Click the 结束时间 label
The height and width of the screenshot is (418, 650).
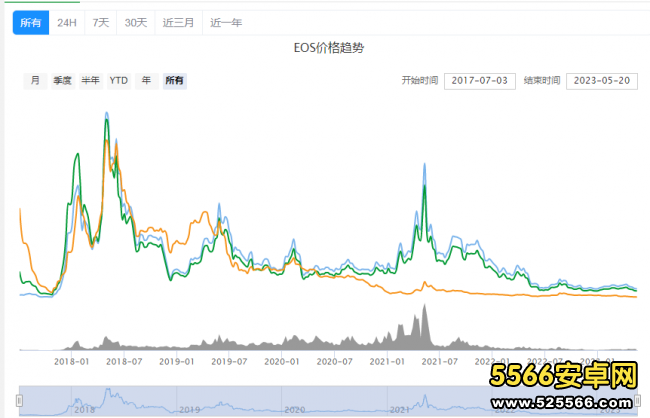point(542,80)
